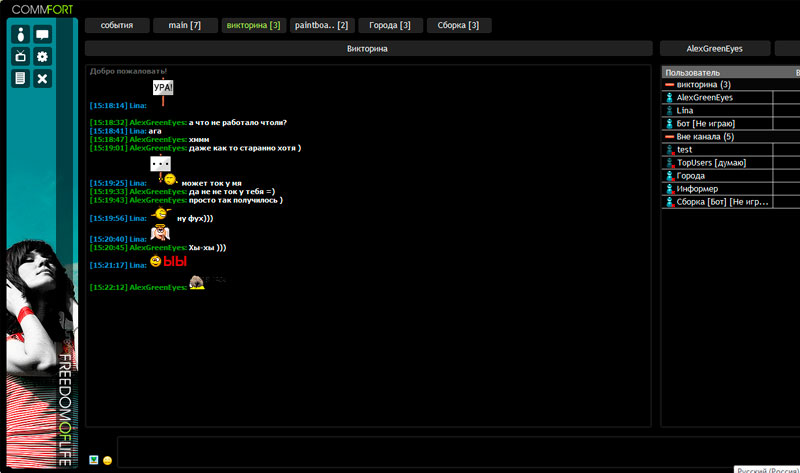Screen dimensions: 800x473
Task: Select the Сборка [3] channel tab
Action: (459, 25)
